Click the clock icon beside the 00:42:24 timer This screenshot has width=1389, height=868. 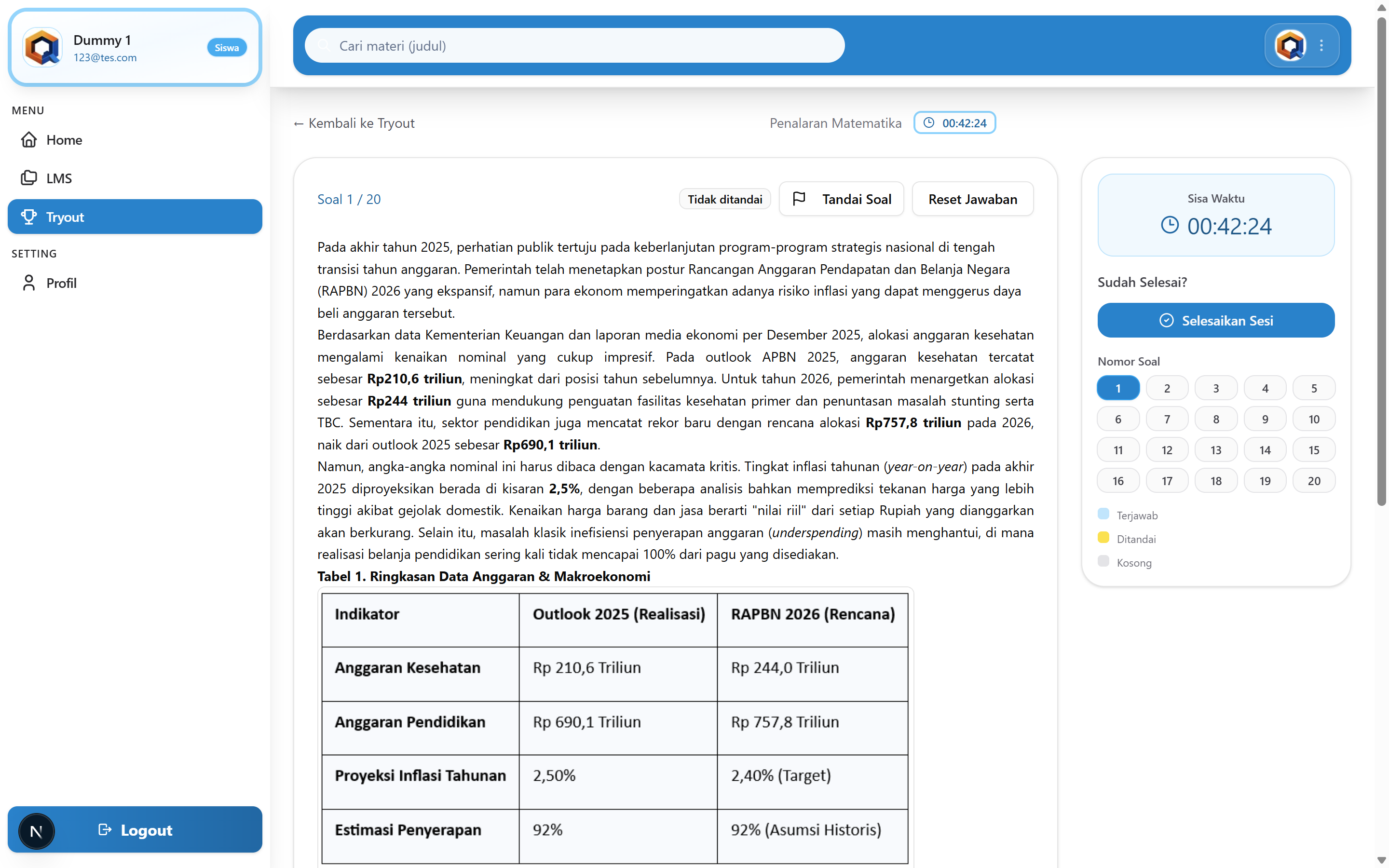point(929,122)
